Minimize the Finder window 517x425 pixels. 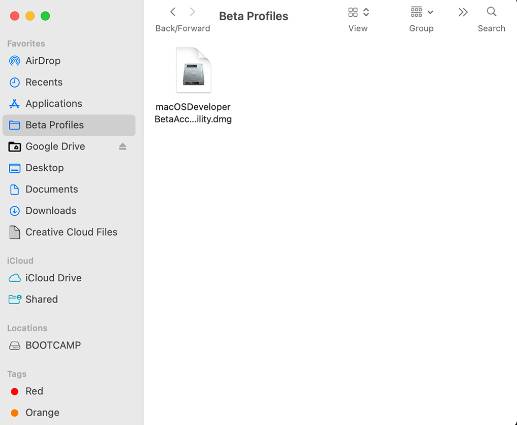click(30, 16)
